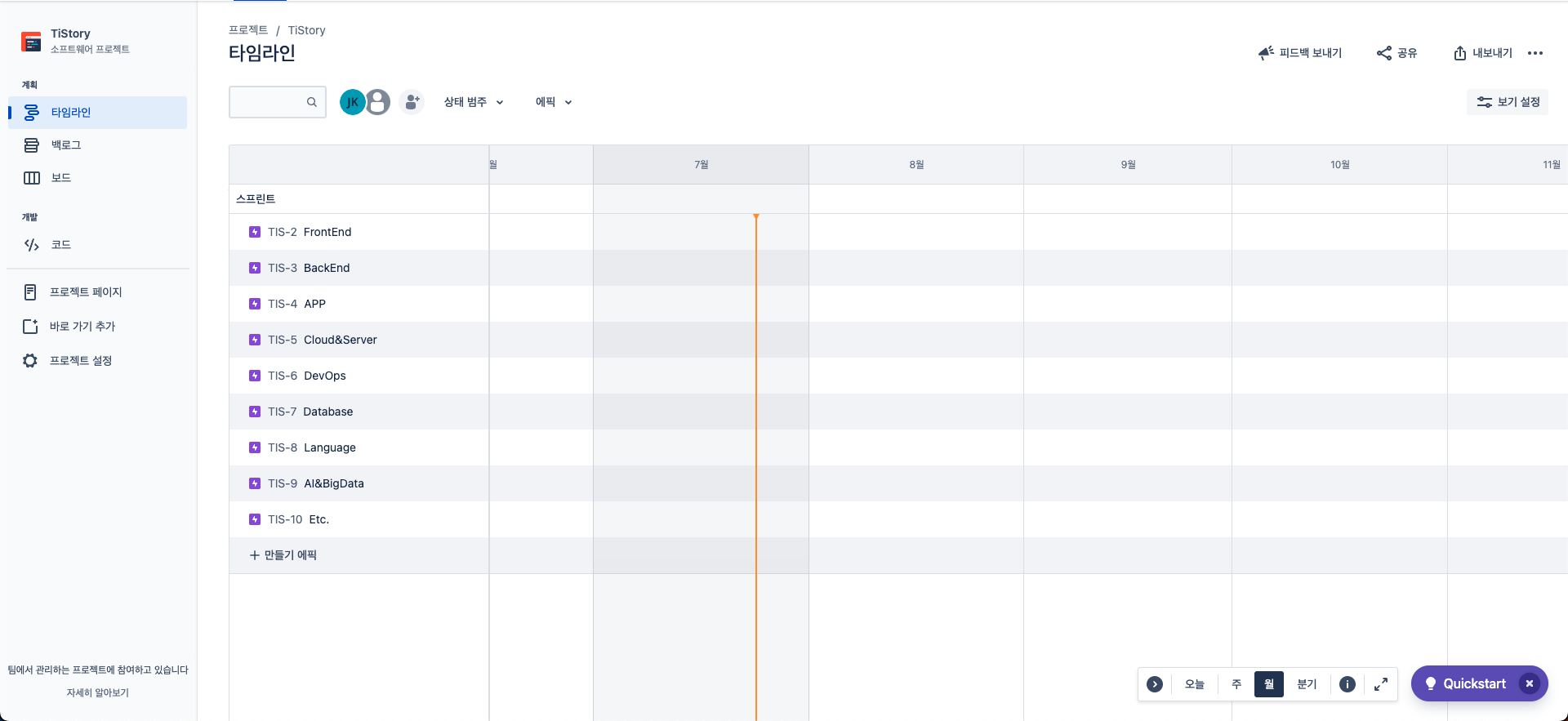The width and height of the screenshot is (1568, 721).
Task: Open 프로젝트 설정 in sidebar
Action: click(x=98, y=361)
